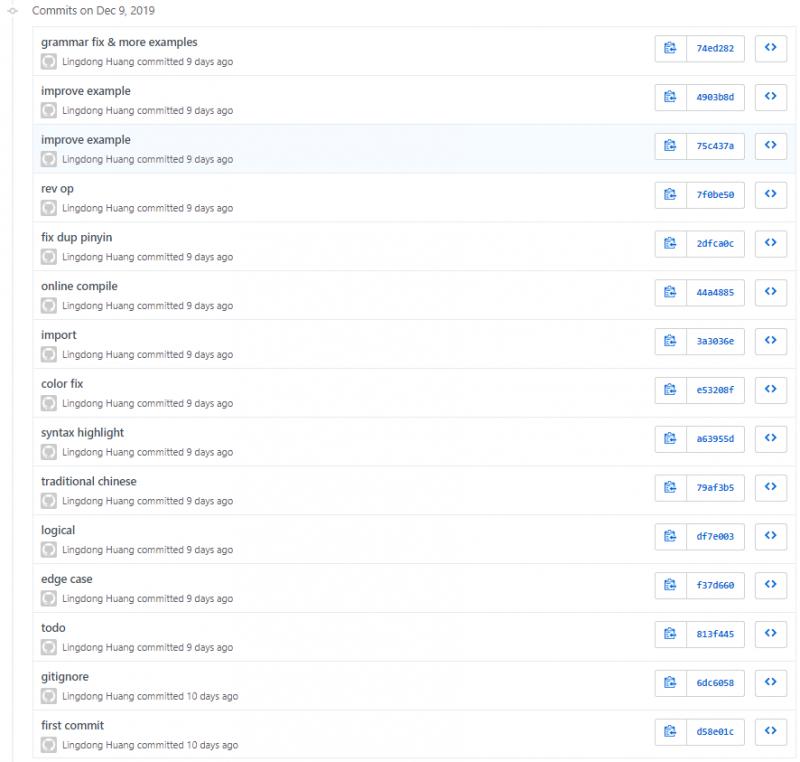
Task: Open the 'grammar fix & more examples' commit
Action: tap(119, 43)
